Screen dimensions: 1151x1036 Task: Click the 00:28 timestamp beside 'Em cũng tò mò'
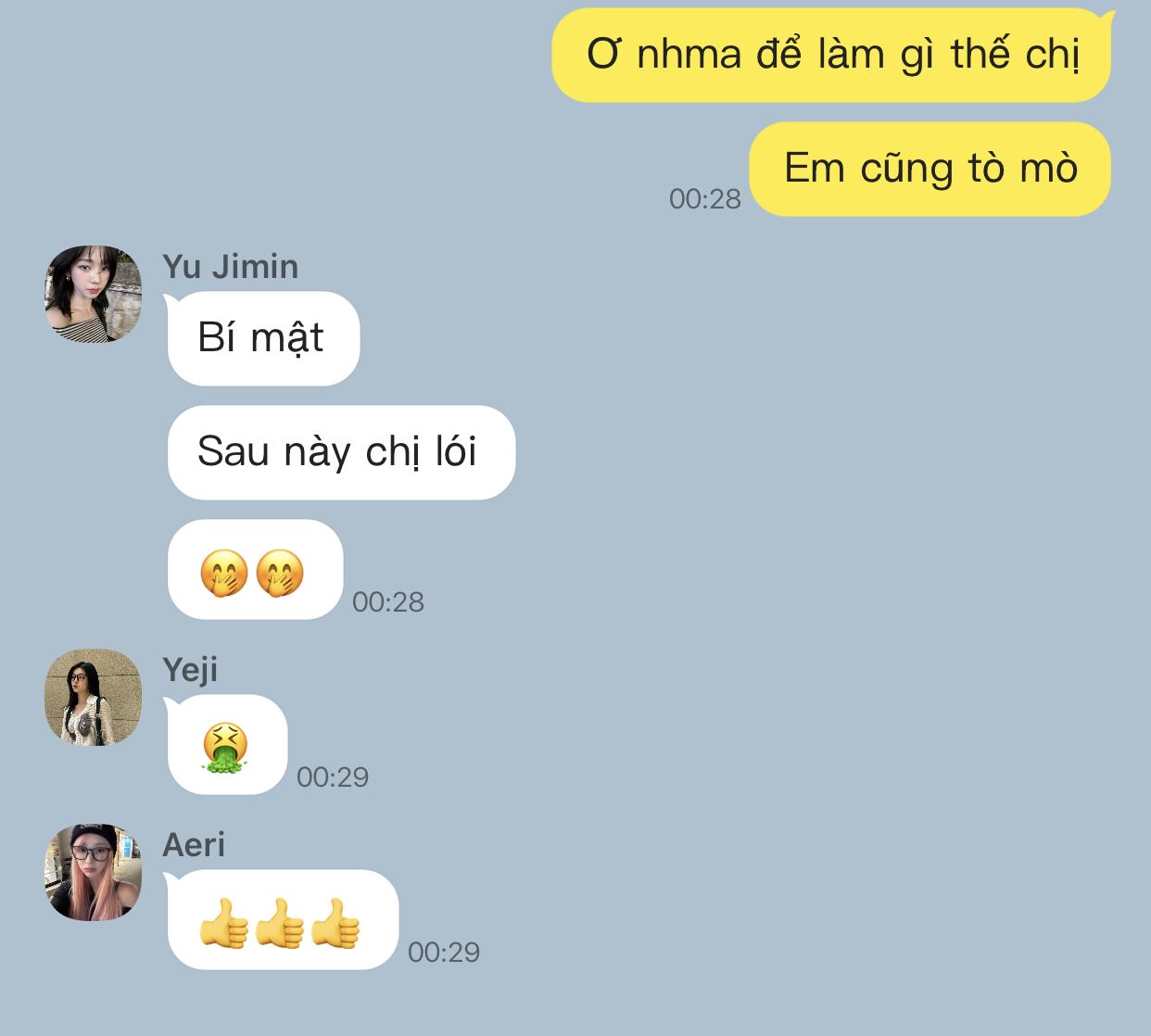click(705, 198)
